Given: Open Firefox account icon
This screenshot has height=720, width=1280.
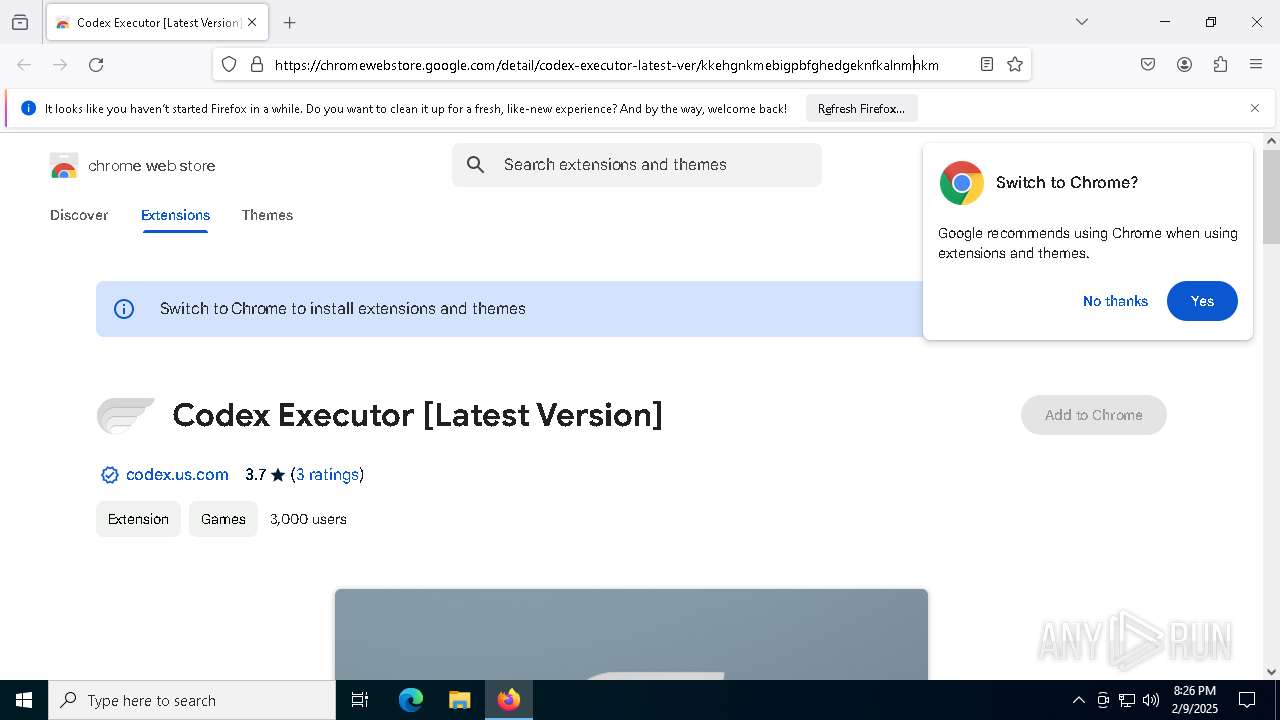Looking at the screenshot, I should pyautogui.click(x=1184, y=64).
